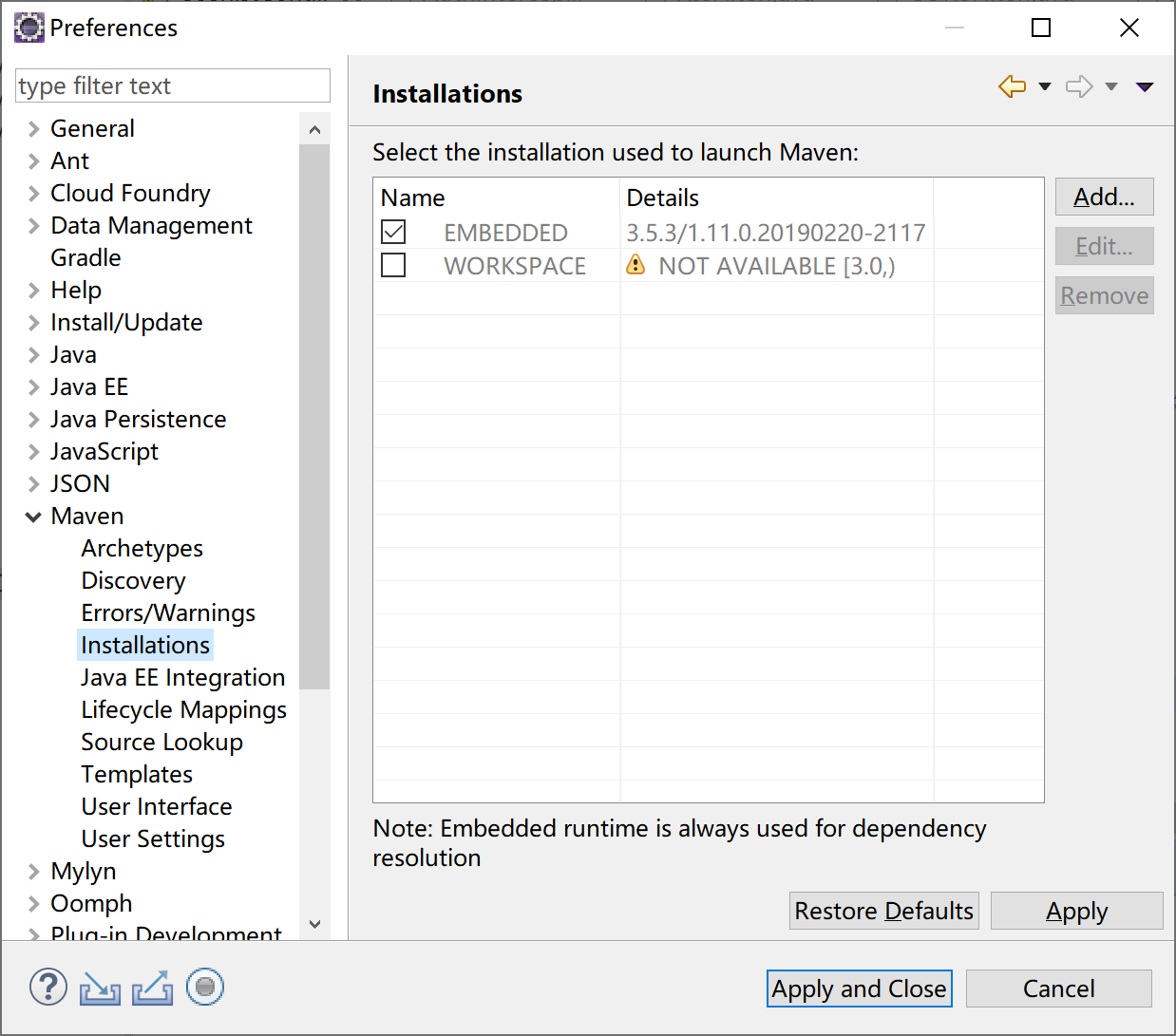Open the forward history dropdown arrow
1176x1036 pixels.
point(1111,86)
